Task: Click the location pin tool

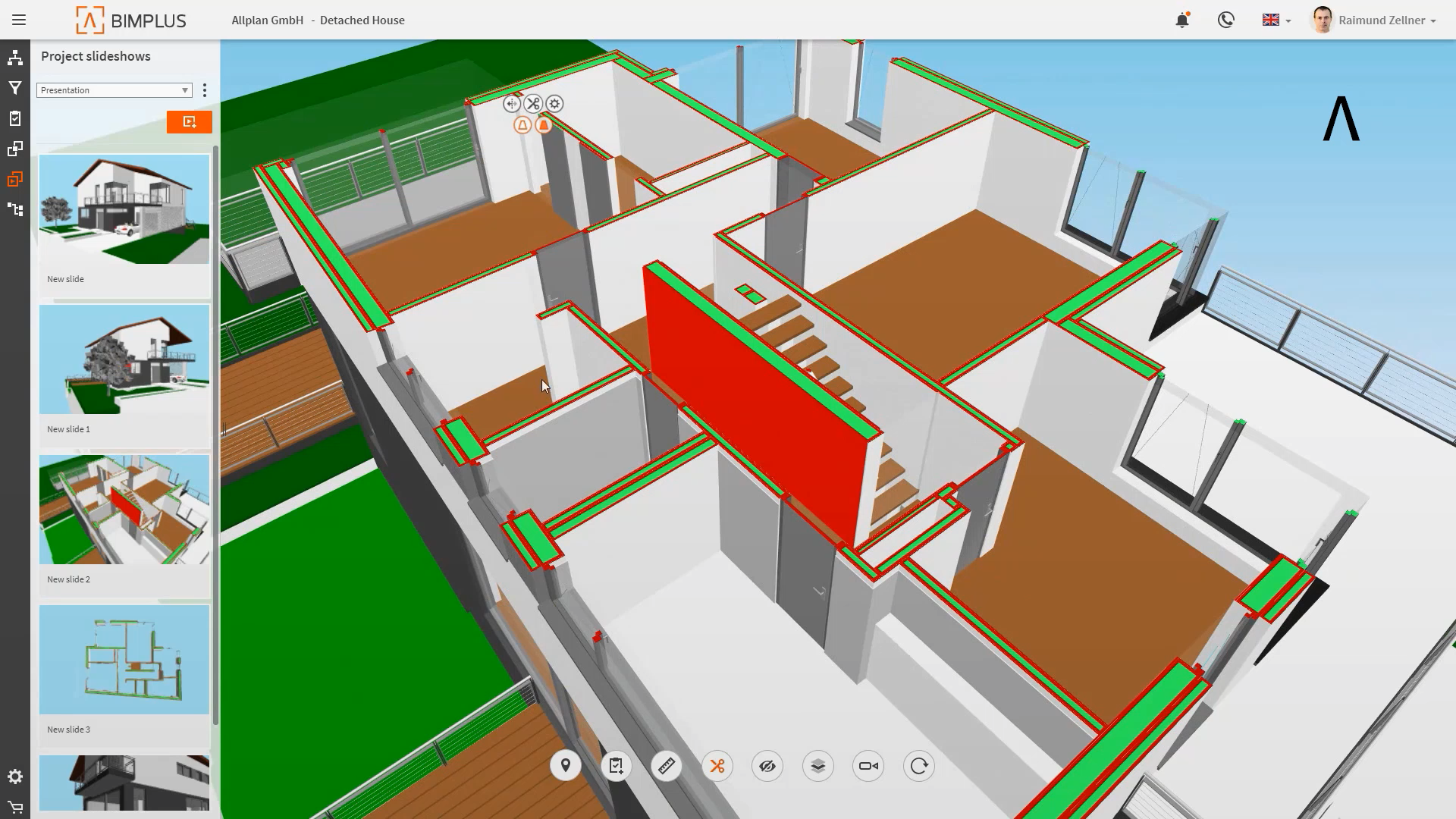Action: [566, 766]
